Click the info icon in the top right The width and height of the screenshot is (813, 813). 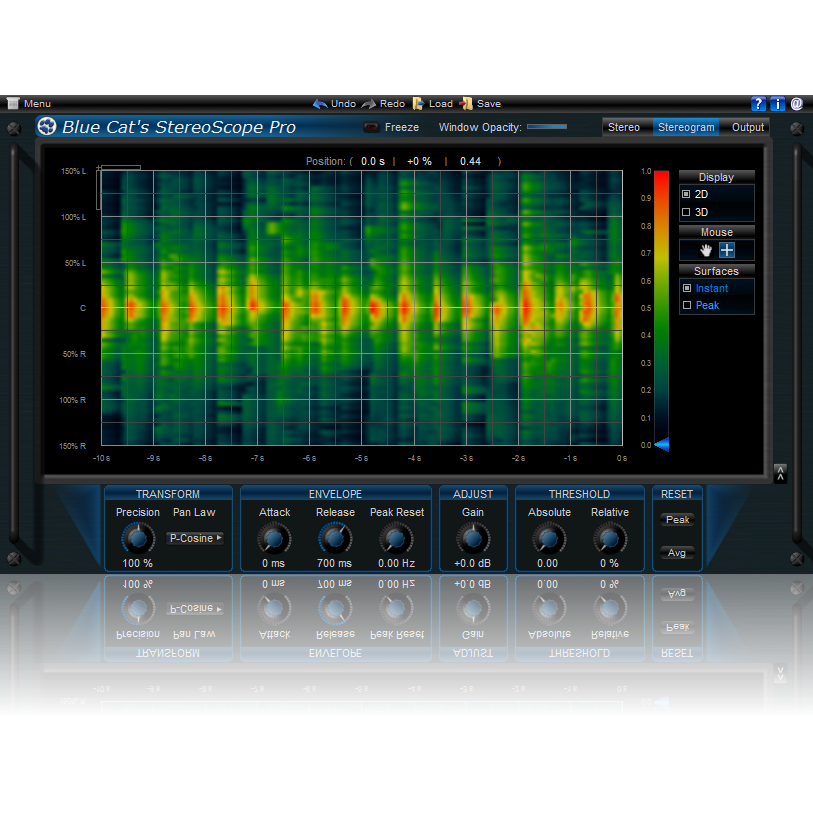click(x=777, y=103)
